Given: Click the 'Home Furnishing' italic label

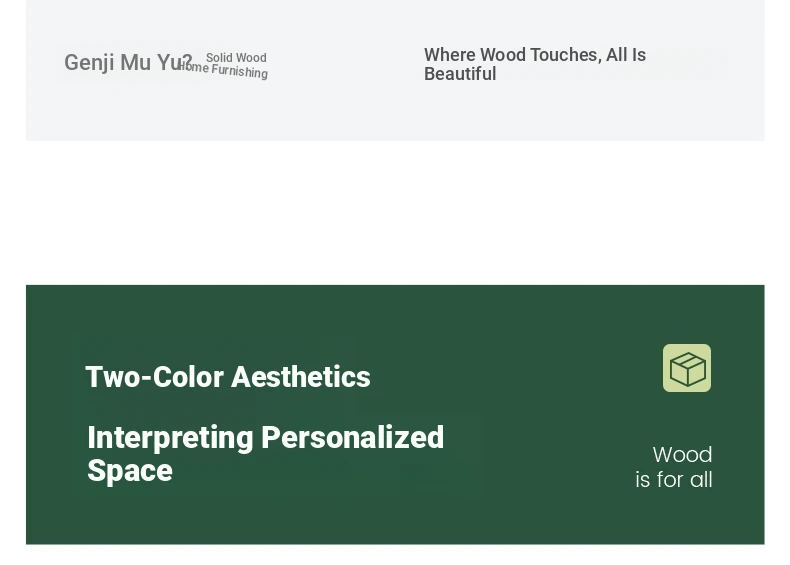Looking at the screenshot, I should pos(223,70).
